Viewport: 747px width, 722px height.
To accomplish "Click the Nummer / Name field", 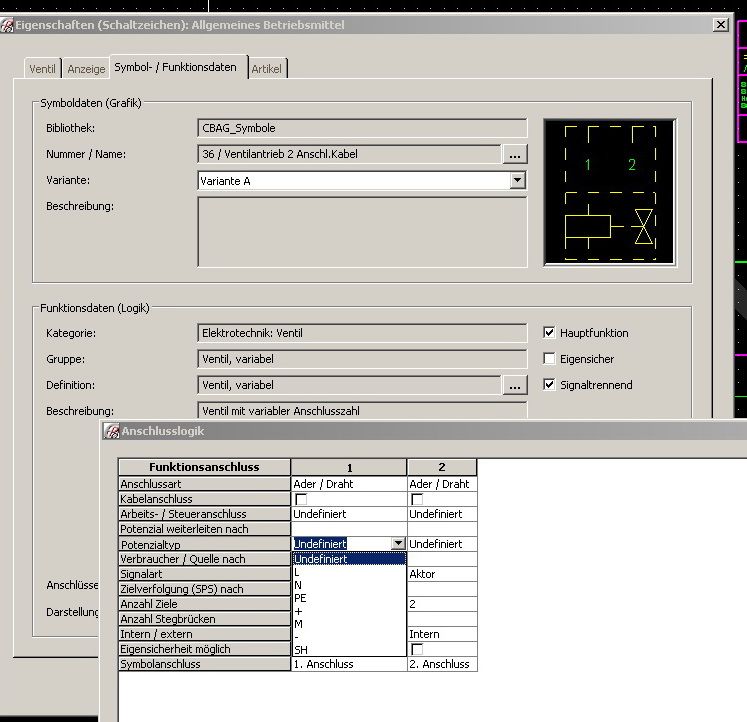I will [349, 154].
